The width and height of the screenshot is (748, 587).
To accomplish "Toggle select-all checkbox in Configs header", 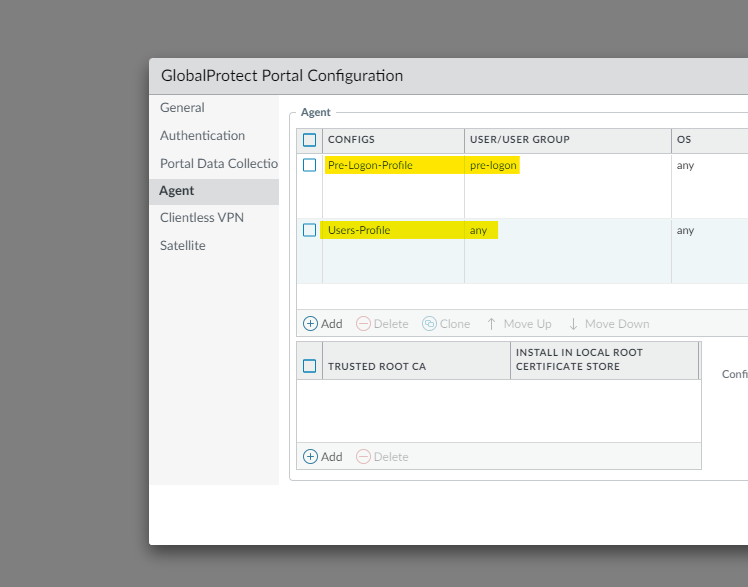I will click(310, 140).
